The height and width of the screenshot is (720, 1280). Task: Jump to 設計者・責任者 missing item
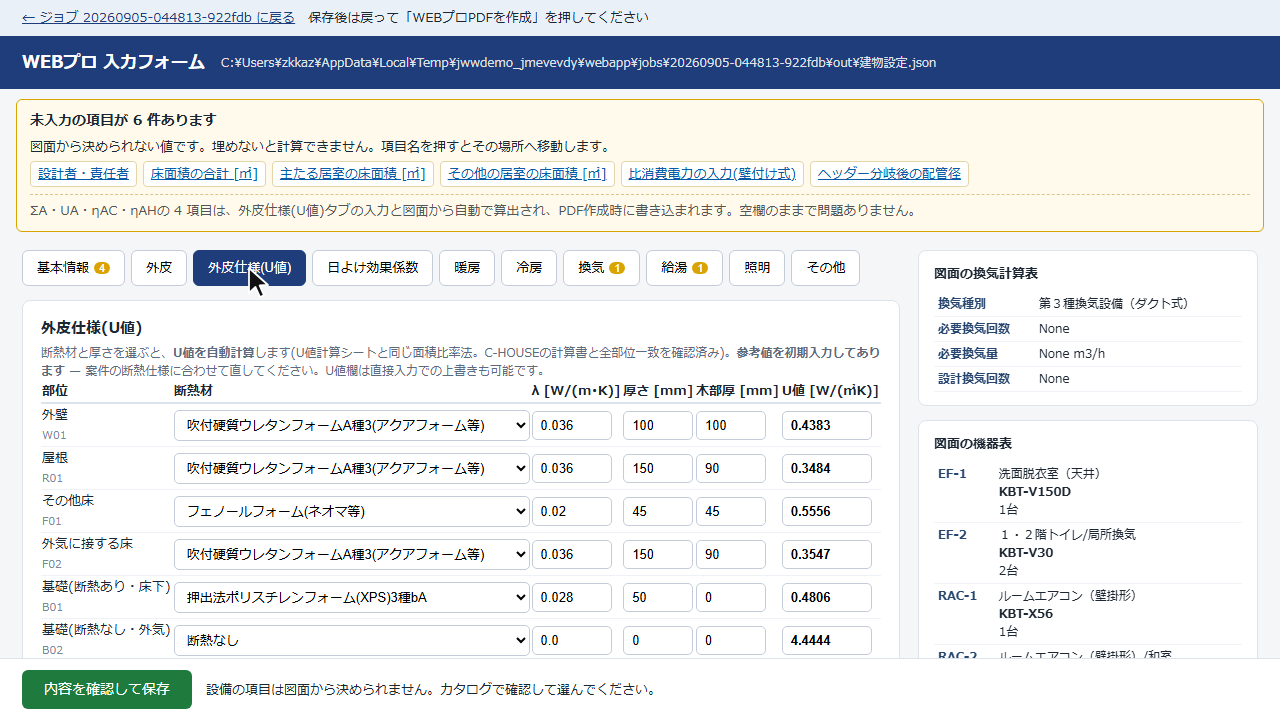tap(83, 174)
